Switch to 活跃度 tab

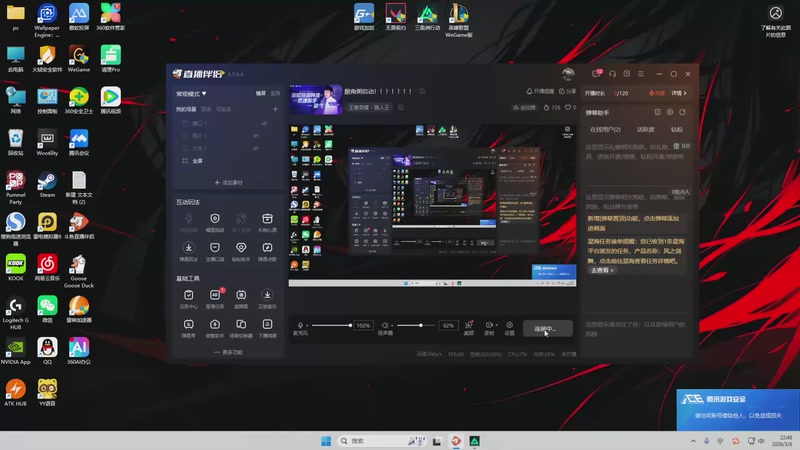(645, 130)
